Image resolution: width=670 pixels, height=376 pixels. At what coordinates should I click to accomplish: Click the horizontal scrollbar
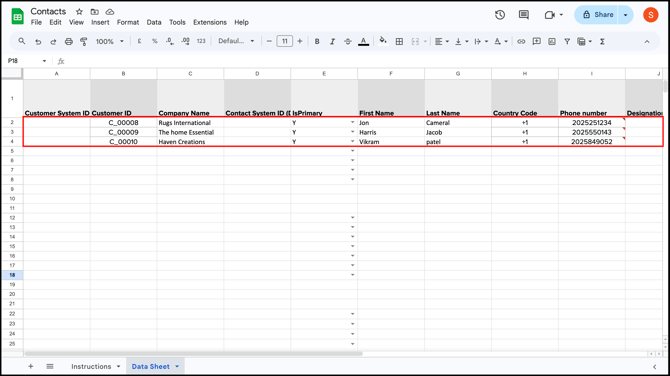(x=194, y=354)
